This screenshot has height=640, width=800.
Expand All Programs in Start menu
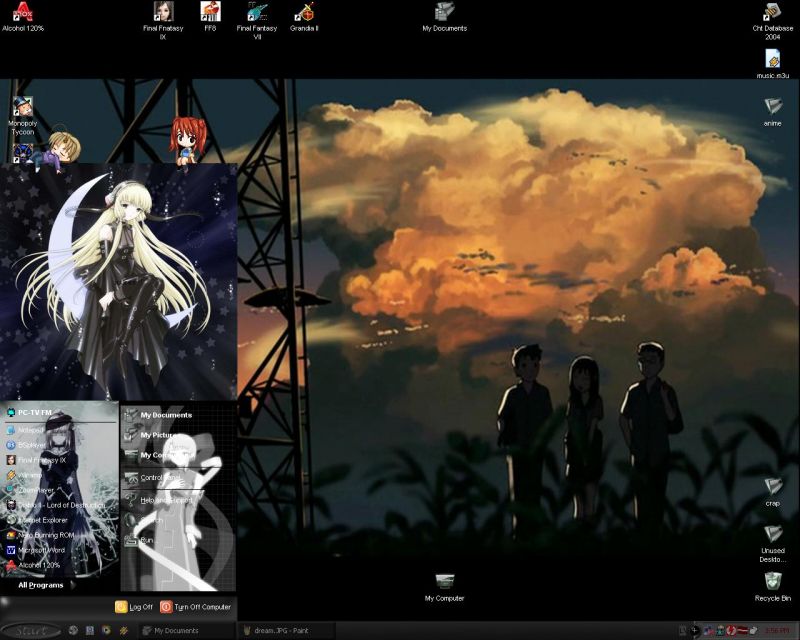tap(46, 585)
